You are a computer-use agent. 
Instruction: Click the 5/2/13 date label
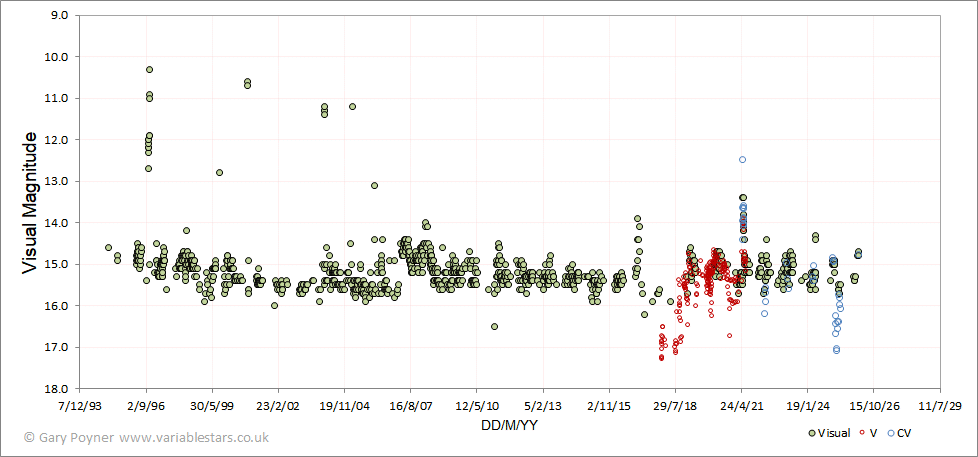coord(543,406)
